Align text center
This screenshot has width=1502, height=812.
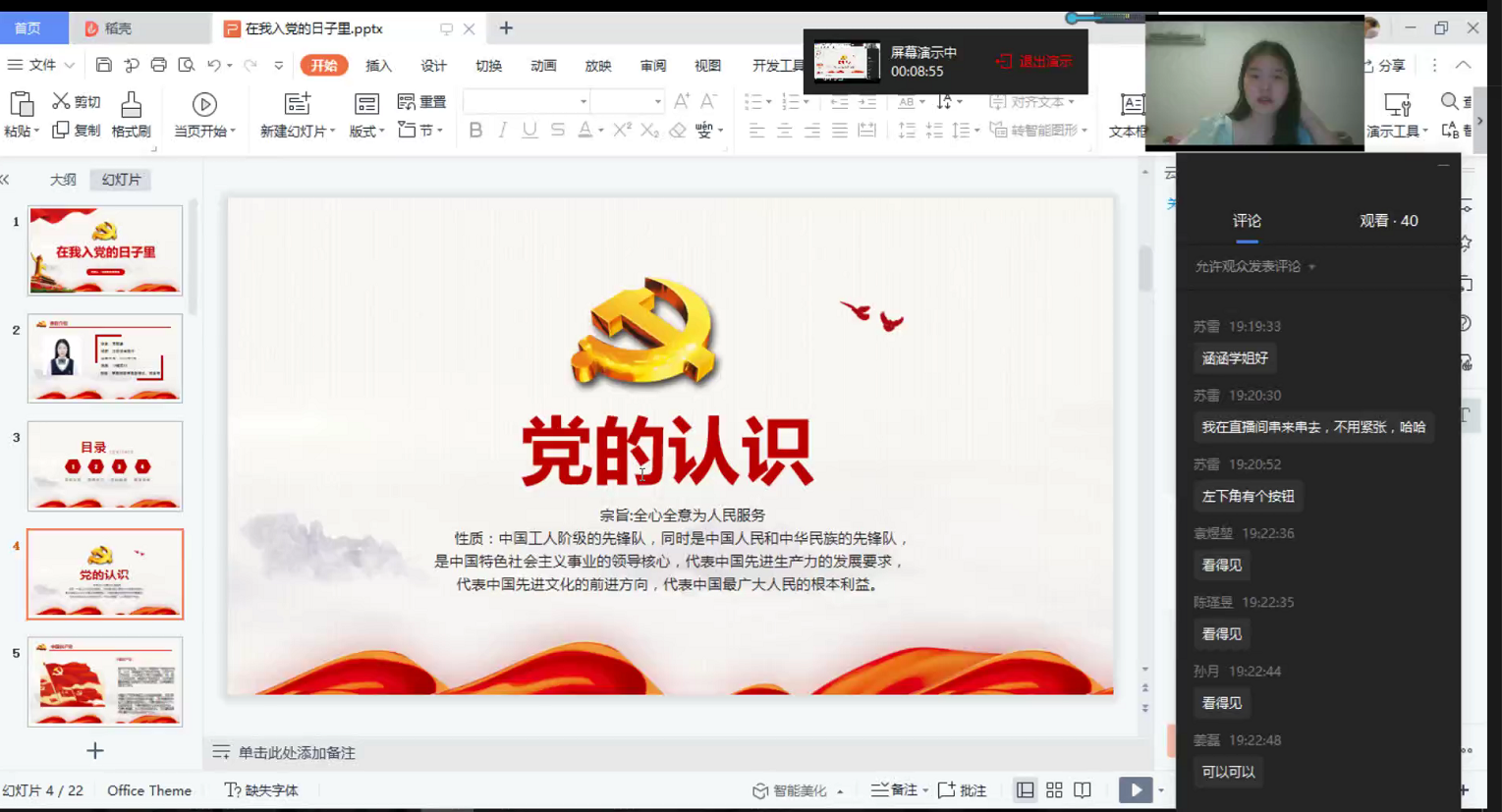click(784, 130)
